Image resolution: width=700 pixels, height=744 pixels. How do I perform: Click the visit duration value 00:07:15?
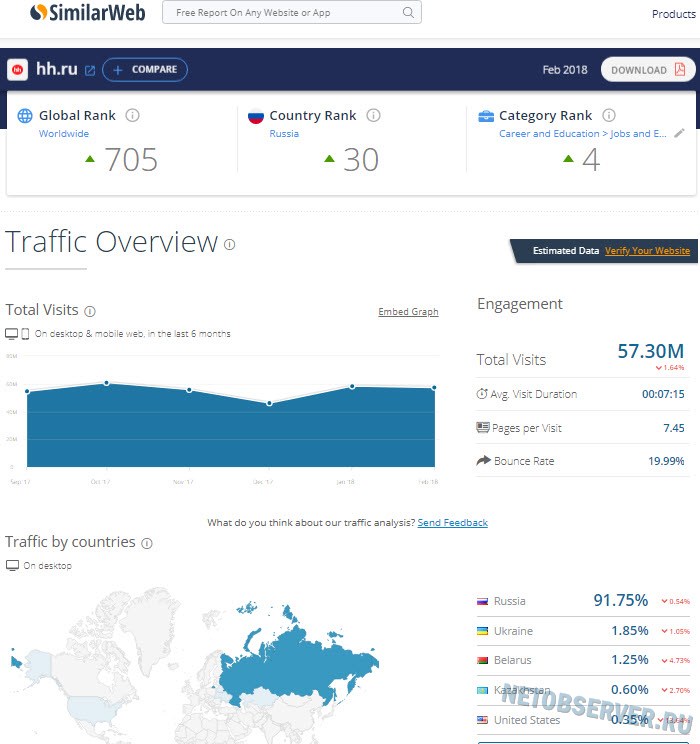(x=663, y=394)
